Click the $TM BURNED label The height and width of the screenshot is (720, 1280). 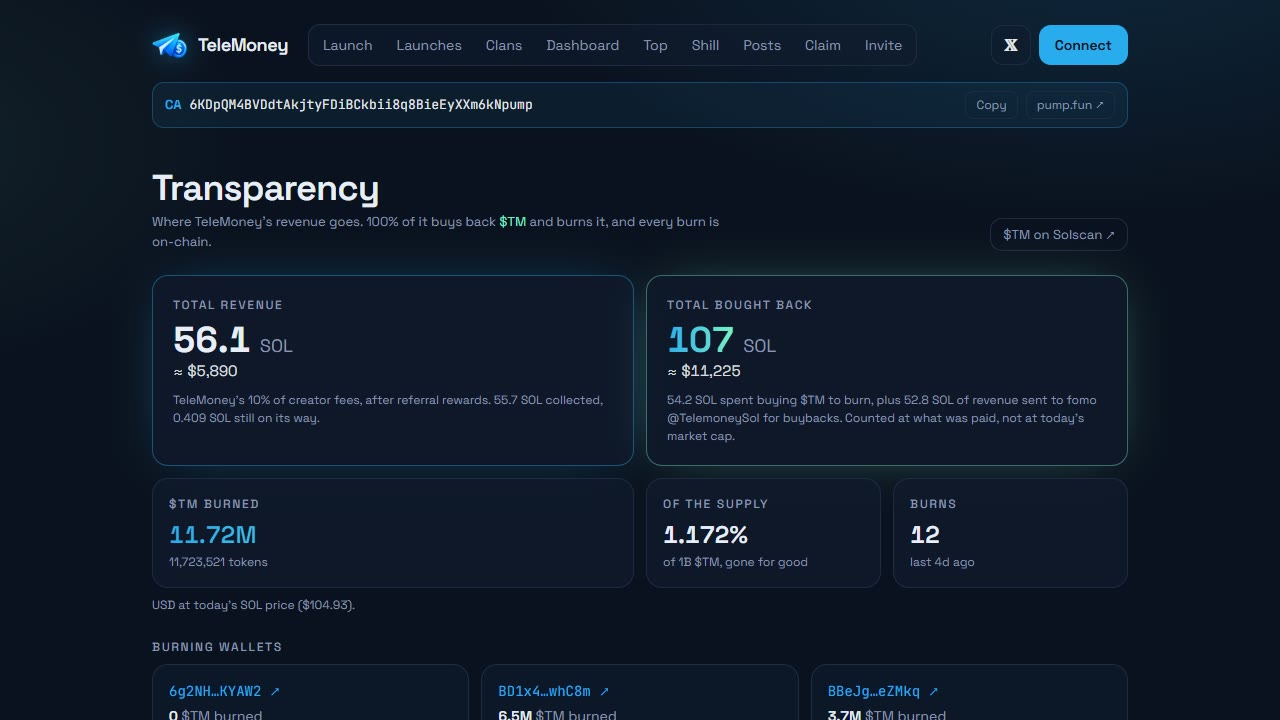point(214,504)
